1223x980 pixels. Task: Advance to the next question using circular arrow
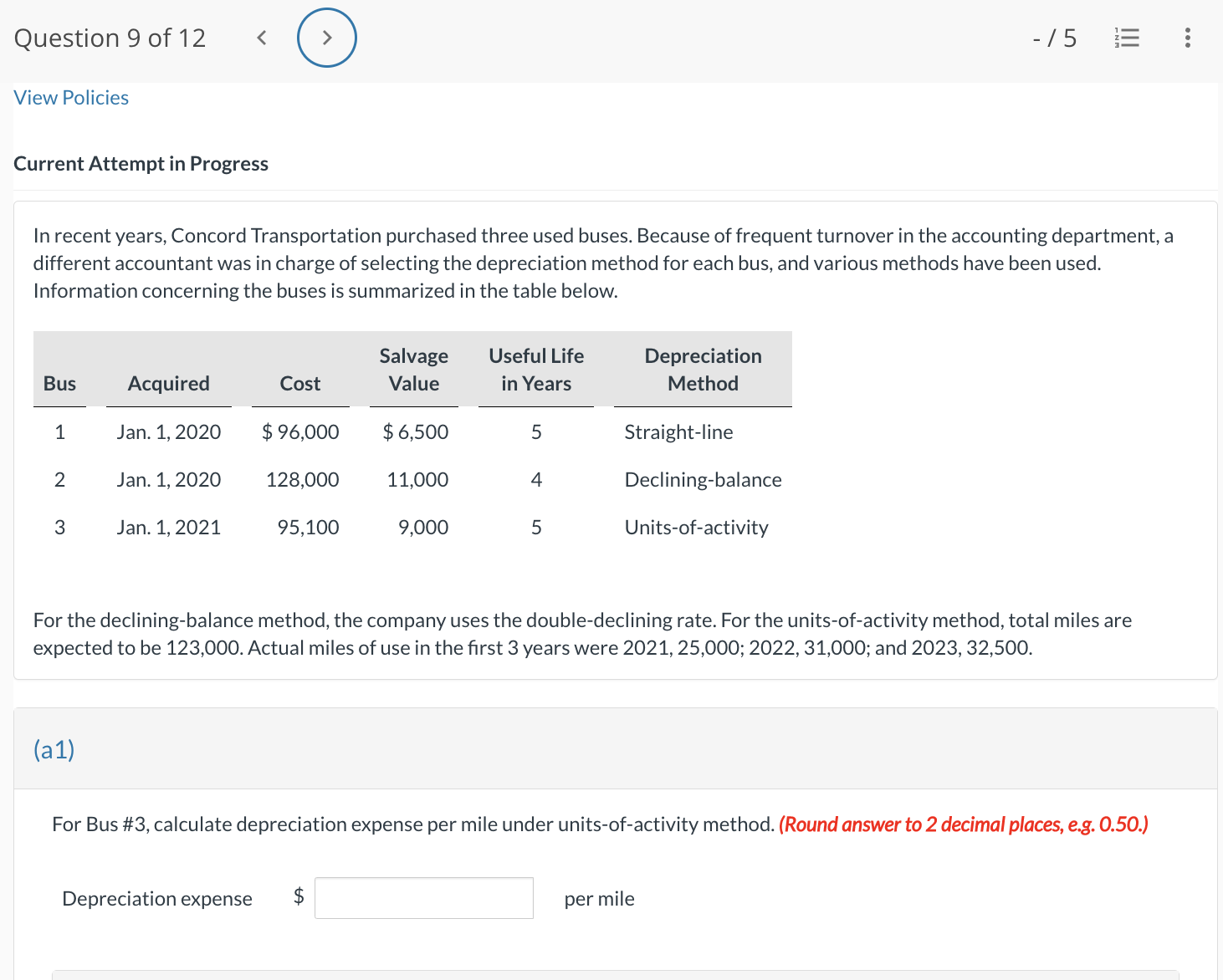326,38
